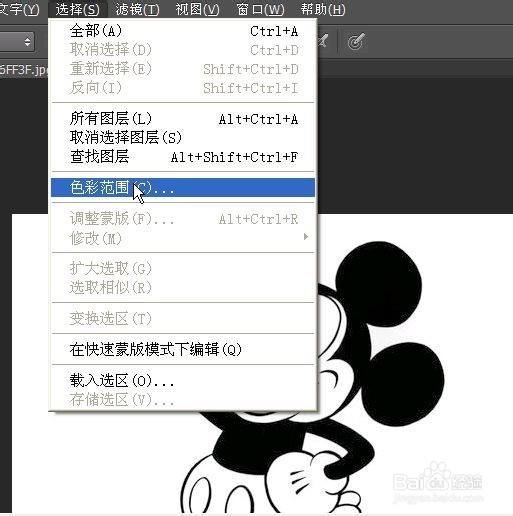Screen dimensions: 513x516
Task: Choose 查找图层 menu entry
Action: click(x=183, y=157)
